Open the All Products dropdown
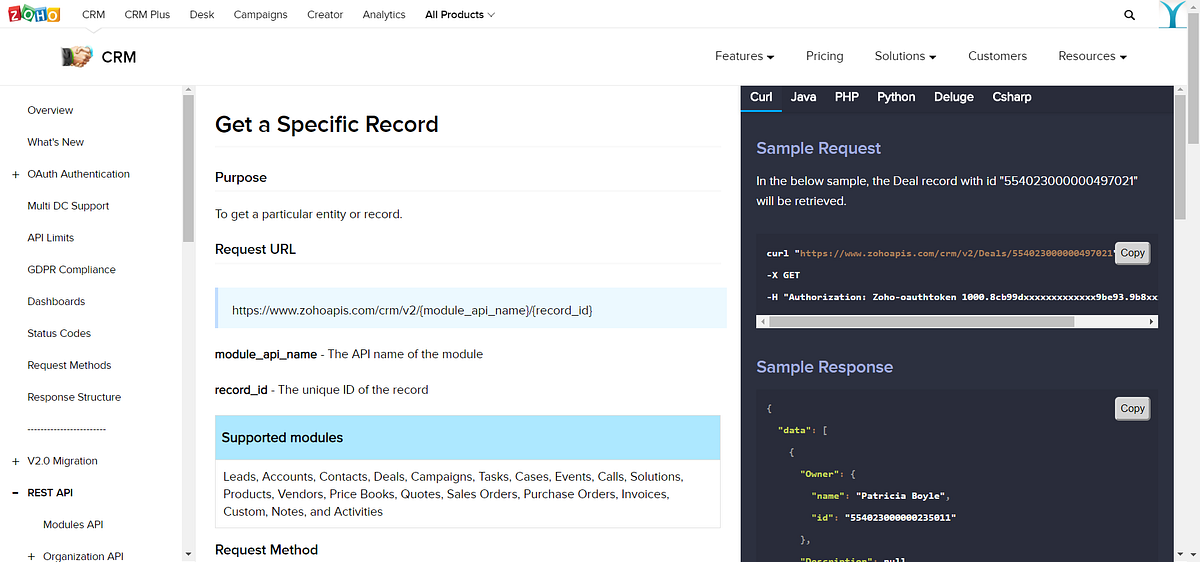1200x562 pixels. 460,15
